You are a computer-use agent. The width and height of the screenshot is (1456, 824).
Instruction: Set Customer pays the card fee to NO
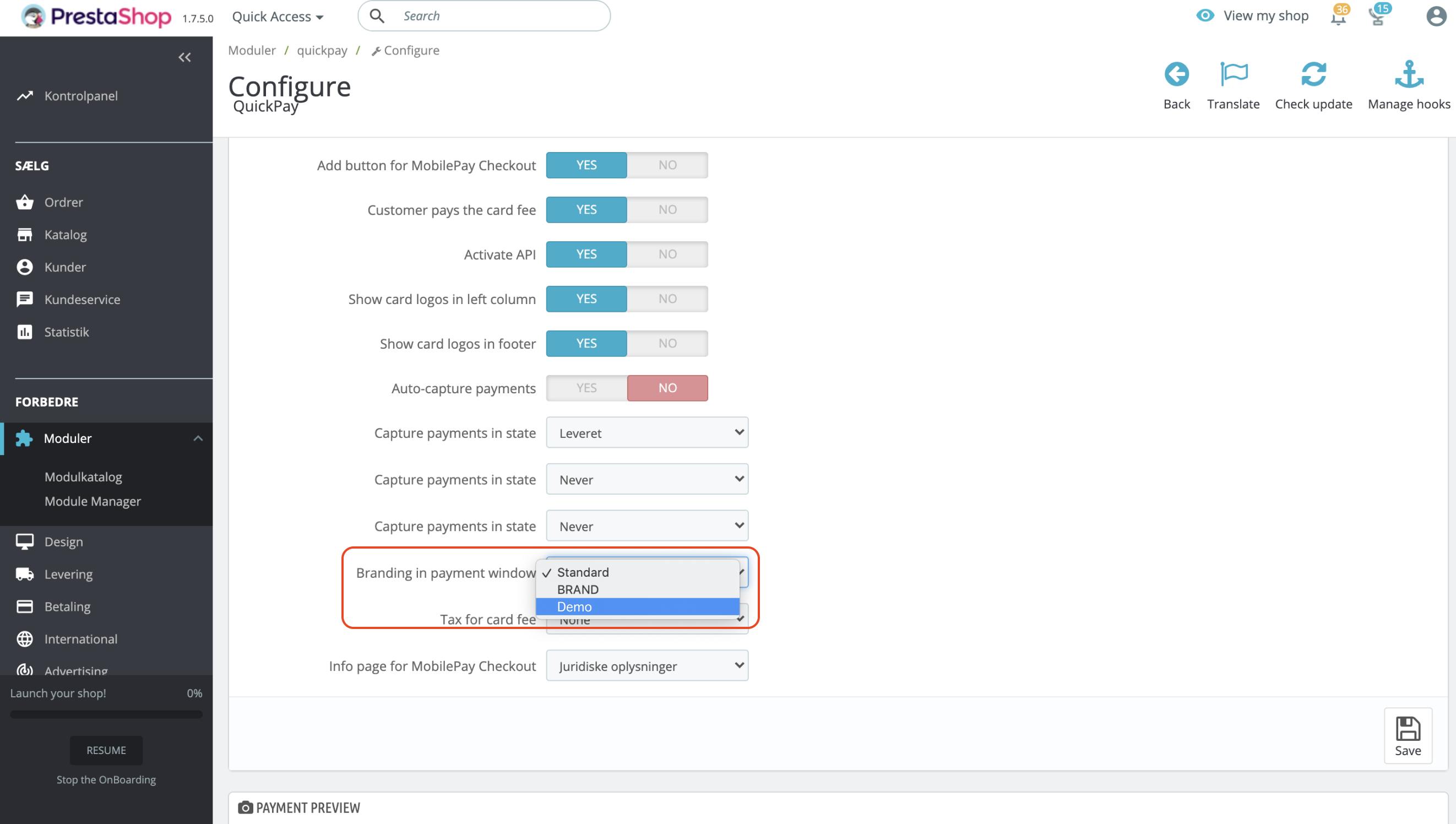[x=667, y=209]
